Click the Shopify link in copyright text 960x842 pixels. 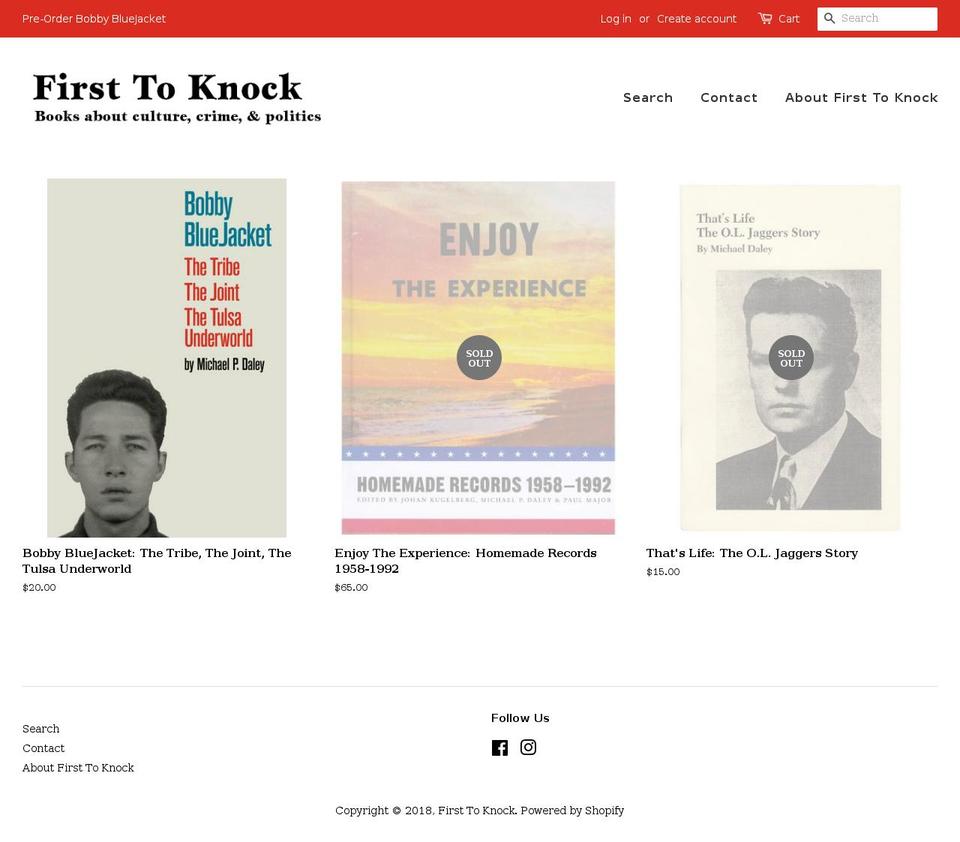[605, 810]
